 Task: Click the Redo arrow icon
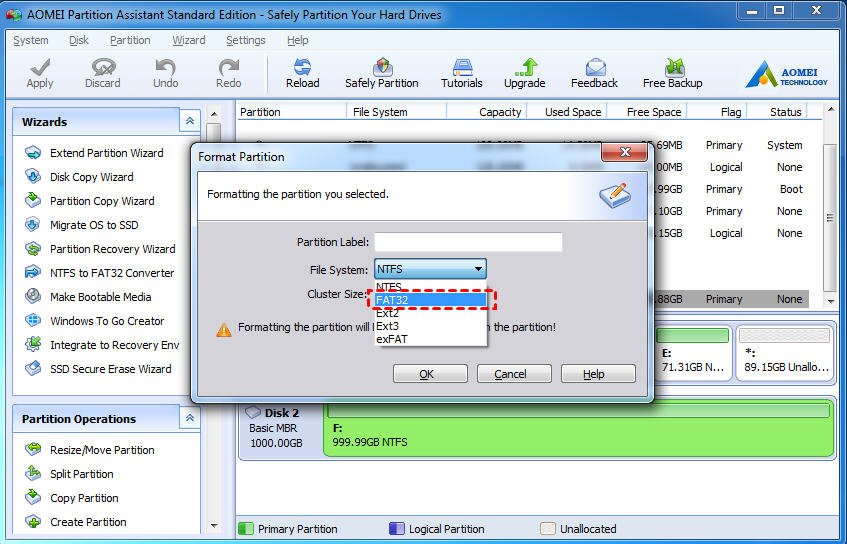click(228, 73)
